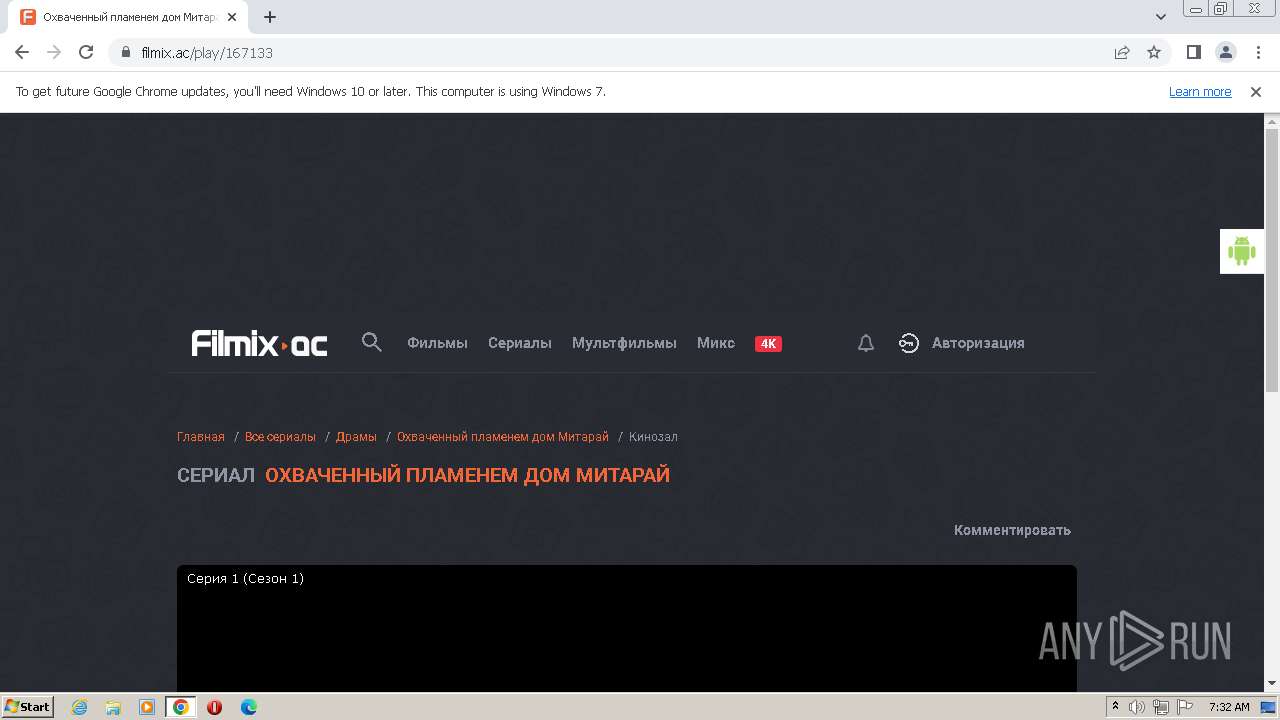Image resolution: width=1280 pixels, height=720 pixels.
Task: Show hidden system tray icons
Action: (1115, 706)
